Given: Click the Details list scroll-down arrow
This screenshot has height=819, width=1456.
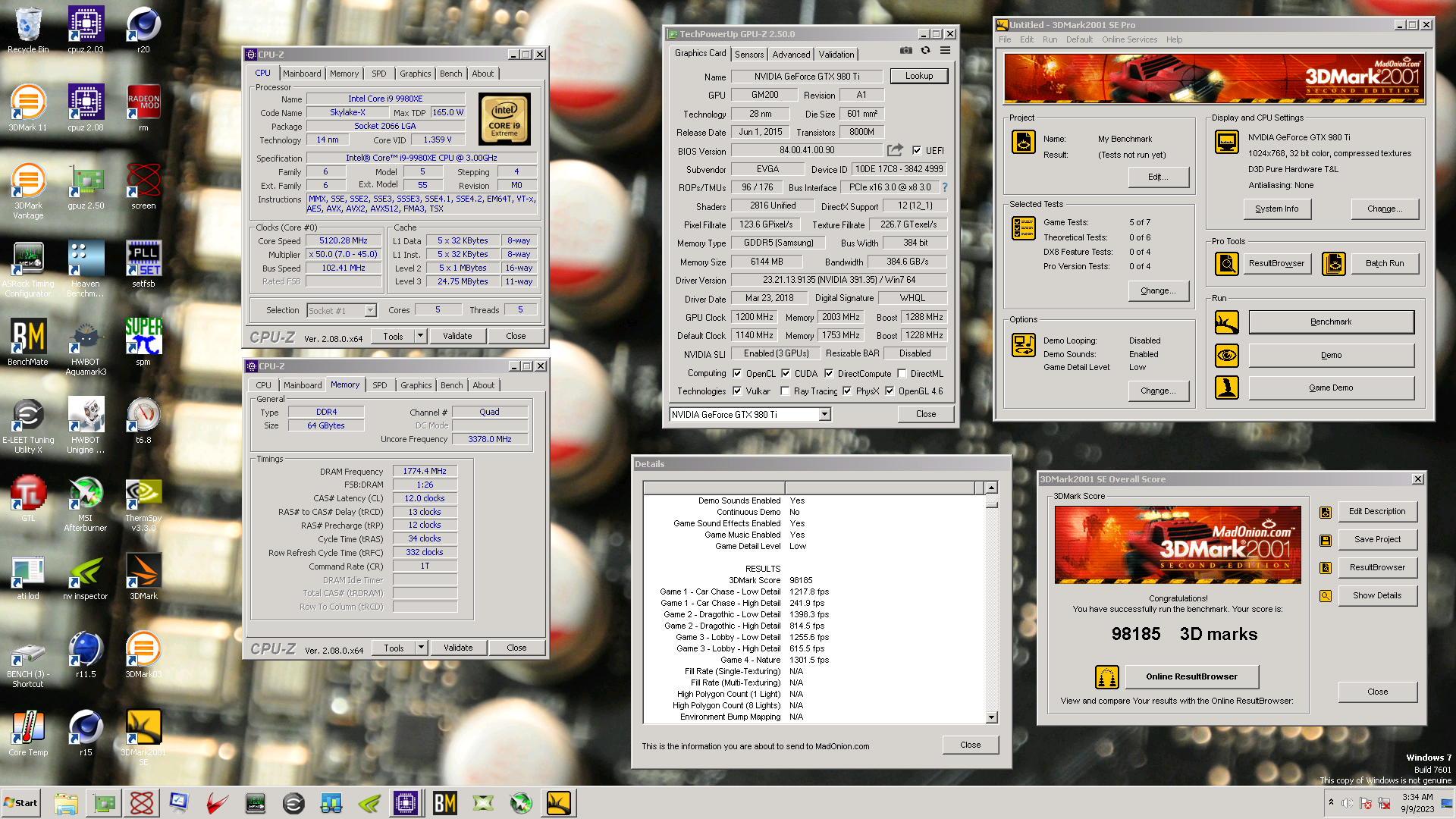Looking at the screenshot, I should point(991,717).
